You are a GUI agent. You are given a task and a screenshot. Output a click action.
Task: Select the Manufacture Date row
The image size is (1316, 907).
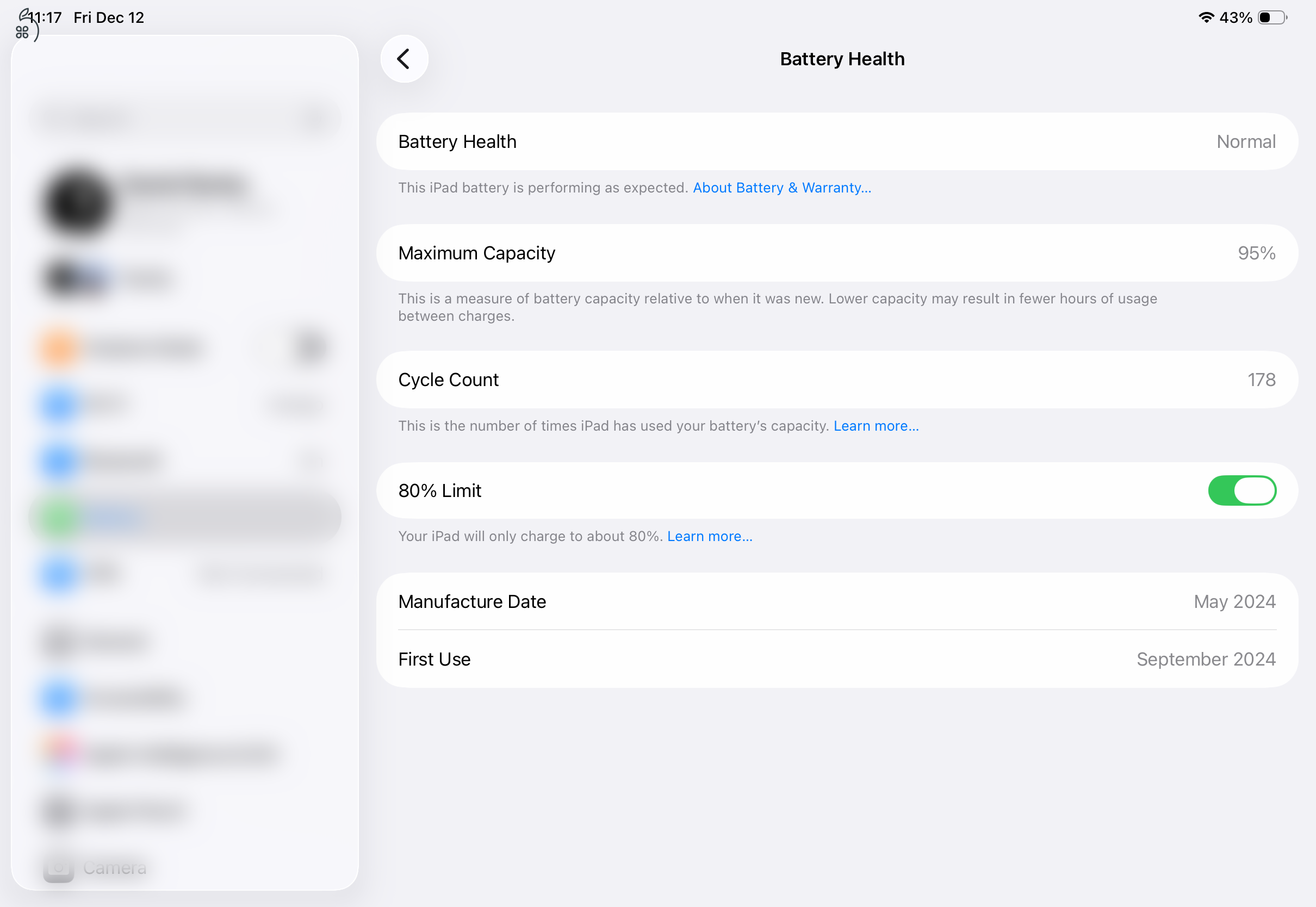(x=836, y=601)
